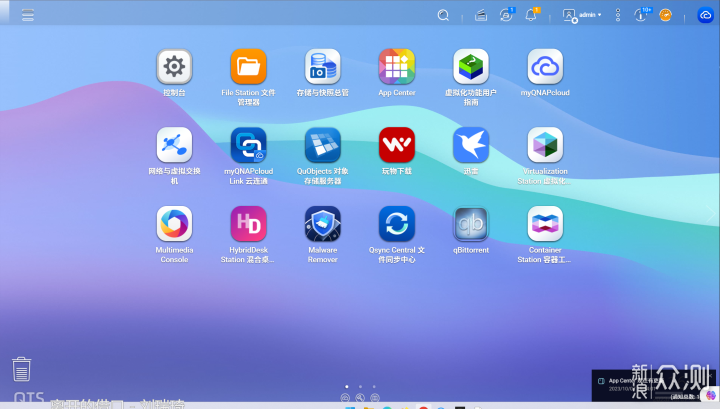Click the third round bottom shortcut icon
The width and height of the screenshot is (720, 409).
(375, 398)
